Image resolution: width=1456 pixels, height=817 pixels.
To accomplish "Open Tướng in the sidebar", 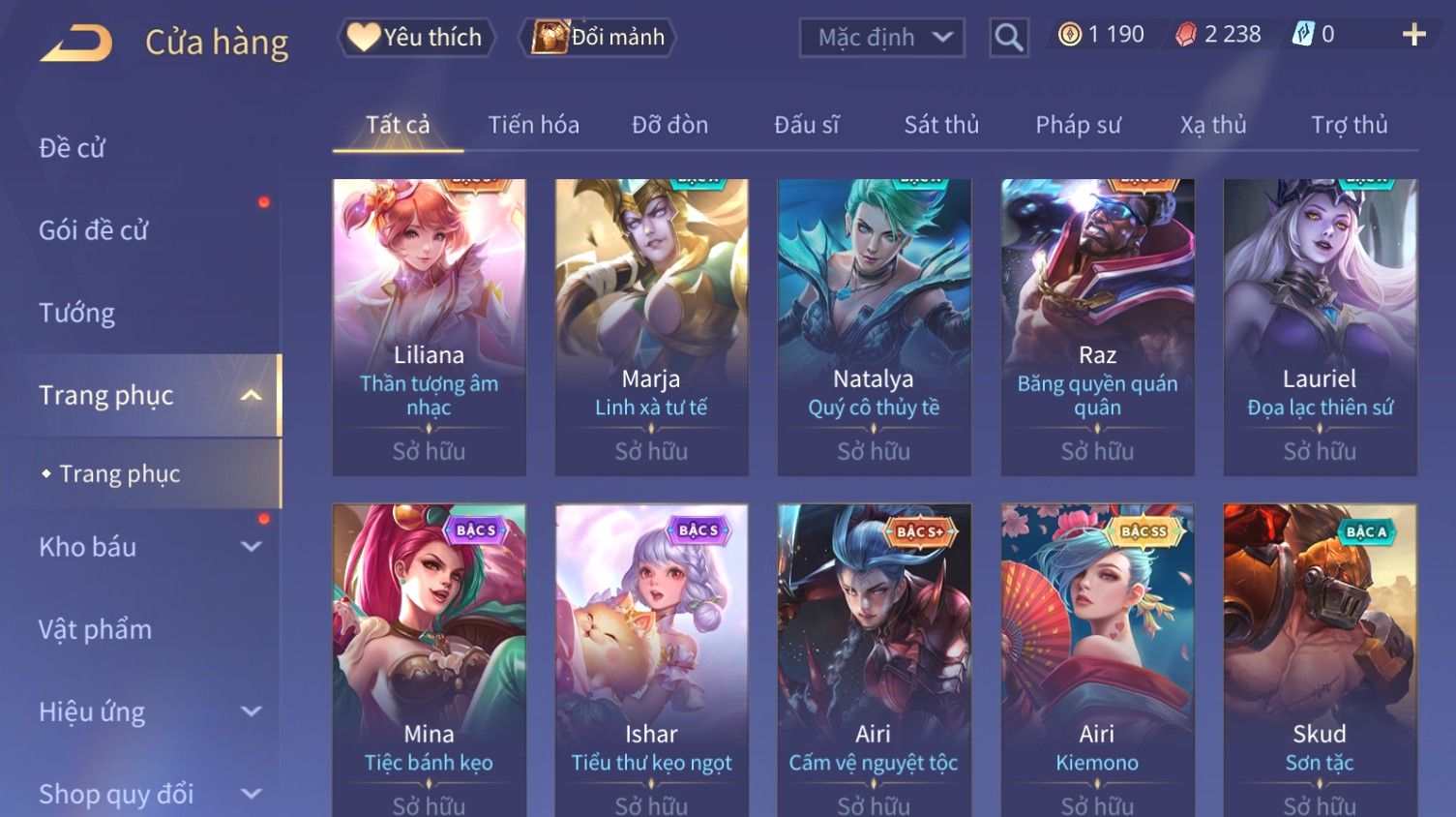I will tap(77, 313).
